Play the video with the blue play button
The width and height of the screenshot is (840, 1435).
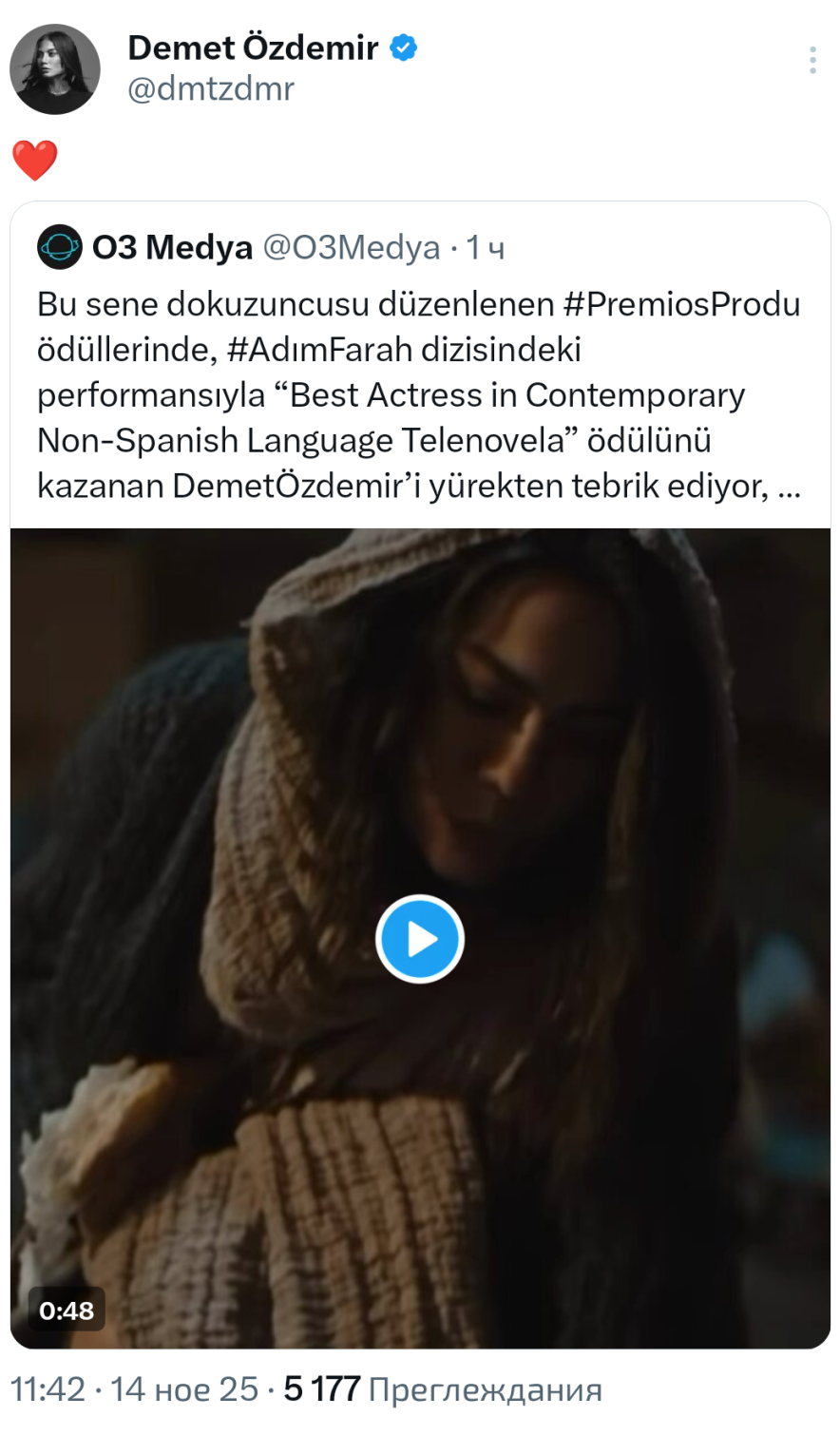point(420,939)
